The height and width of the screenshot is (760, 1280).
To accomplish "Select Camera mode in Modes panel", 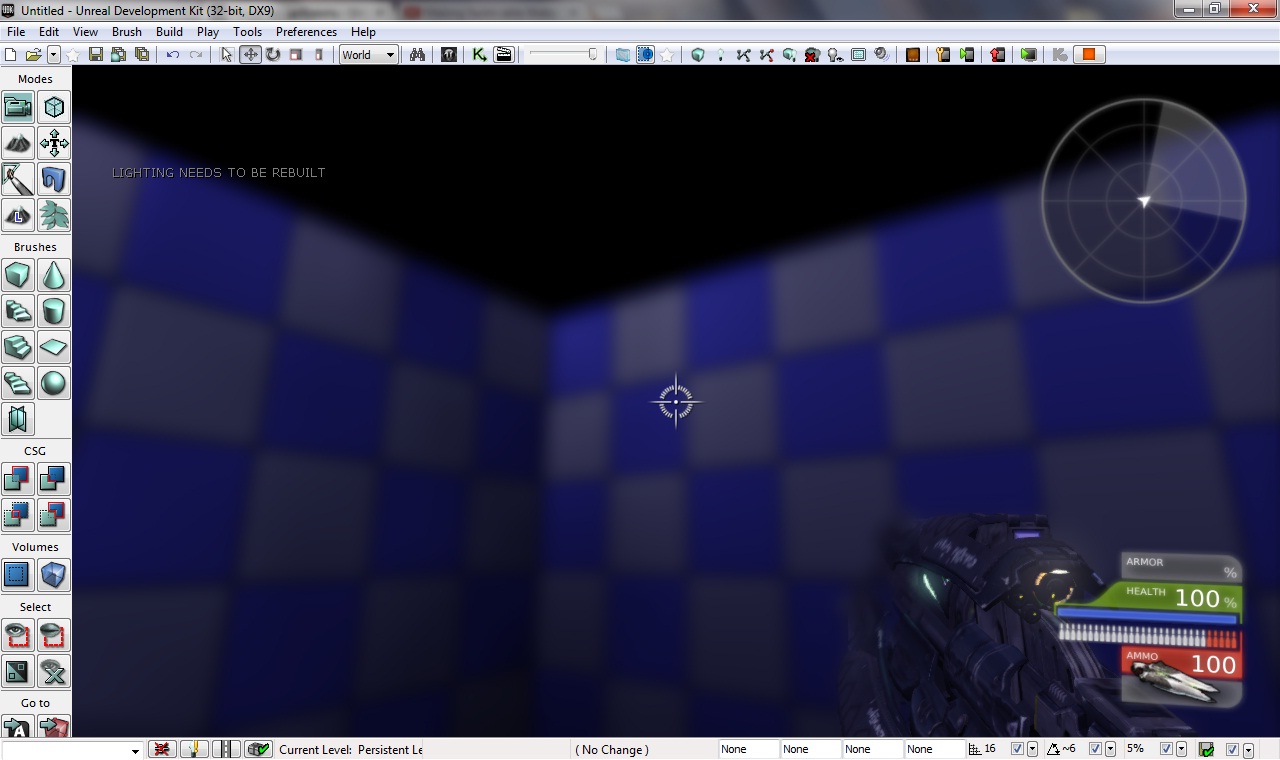I will [18, 107].
